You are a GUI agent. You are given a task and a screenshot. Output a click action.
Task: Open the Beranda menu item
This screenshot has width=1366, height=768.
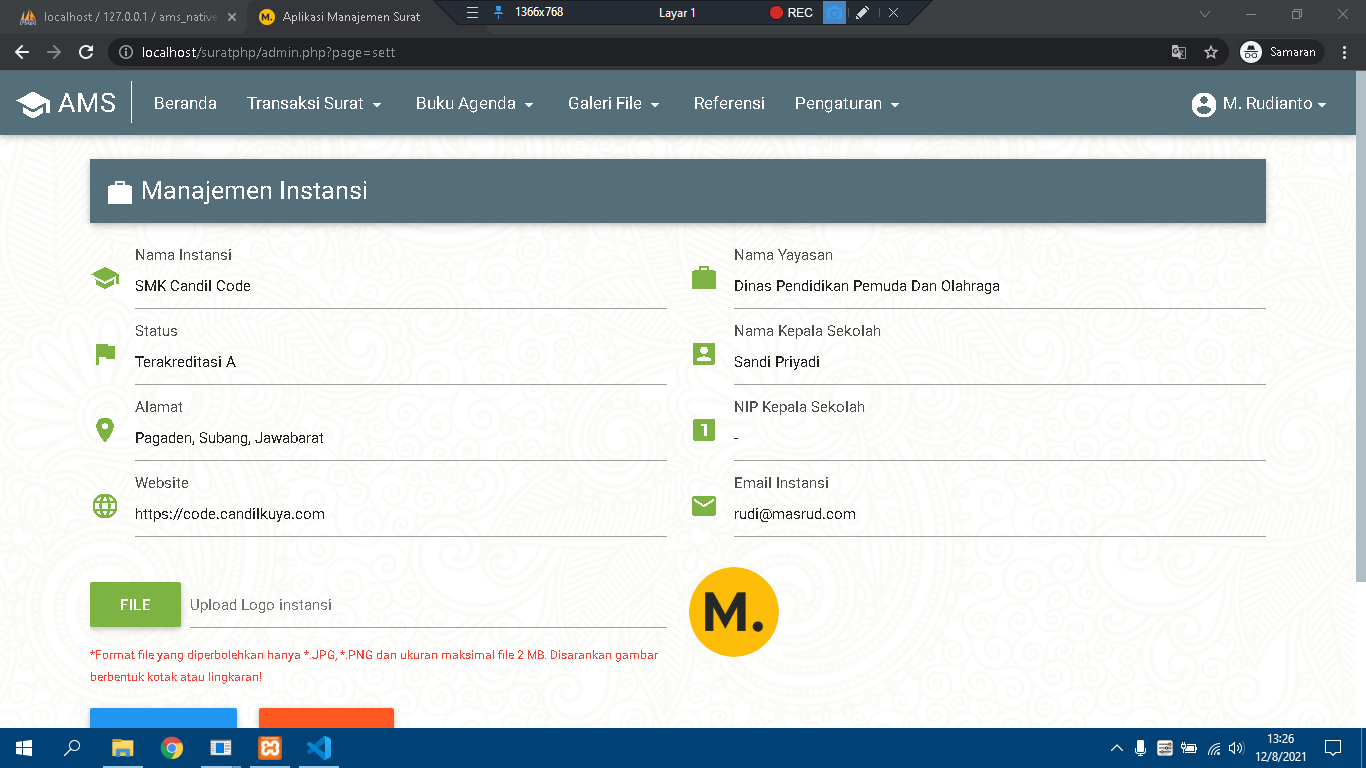pyautogui.click(x=185, y=103)
